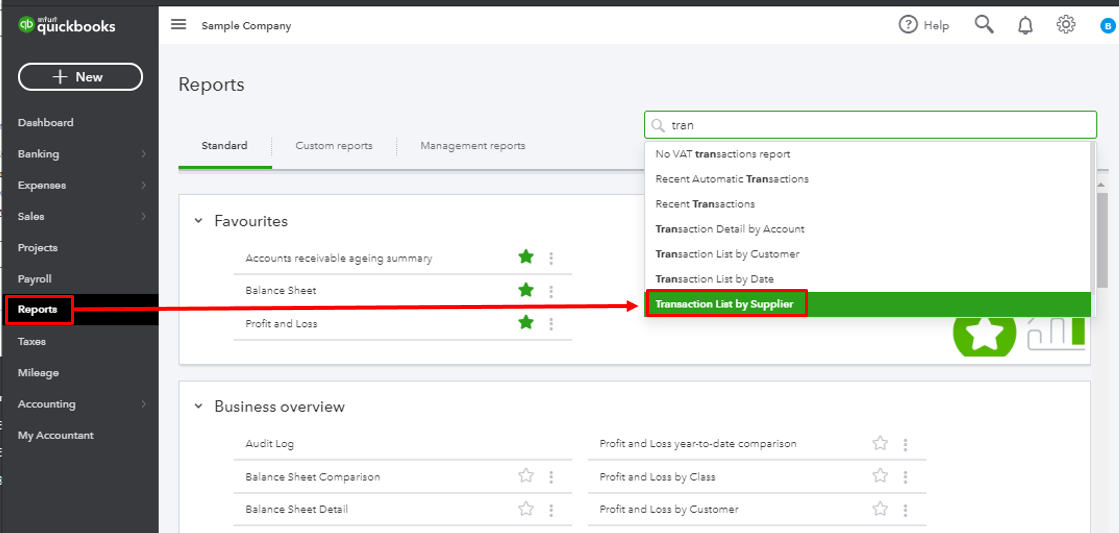
Task: Expand the Banking sidebar submenu arrow
Action: click(144, 154)
